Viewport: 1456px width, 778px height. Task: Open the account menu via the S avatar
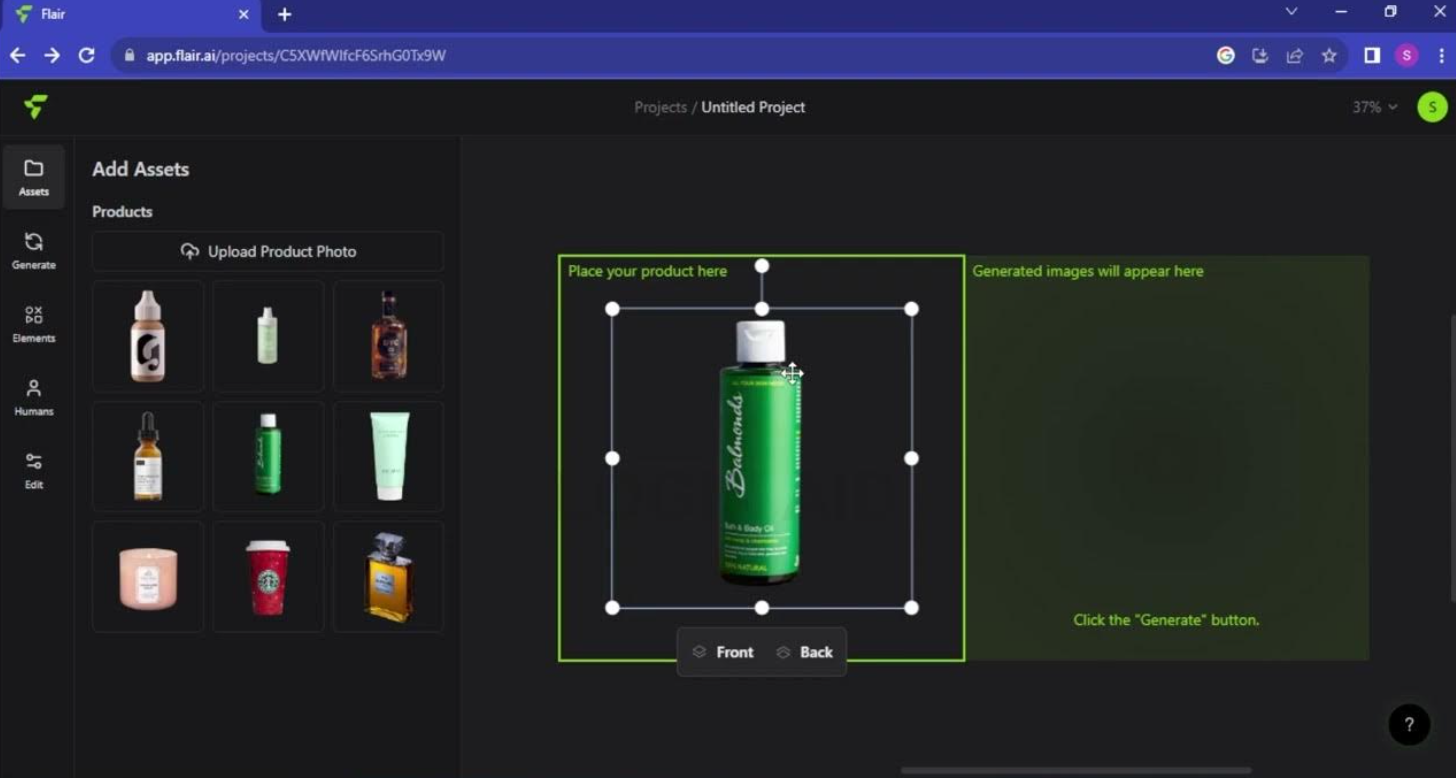click(x=1432, y=107)
